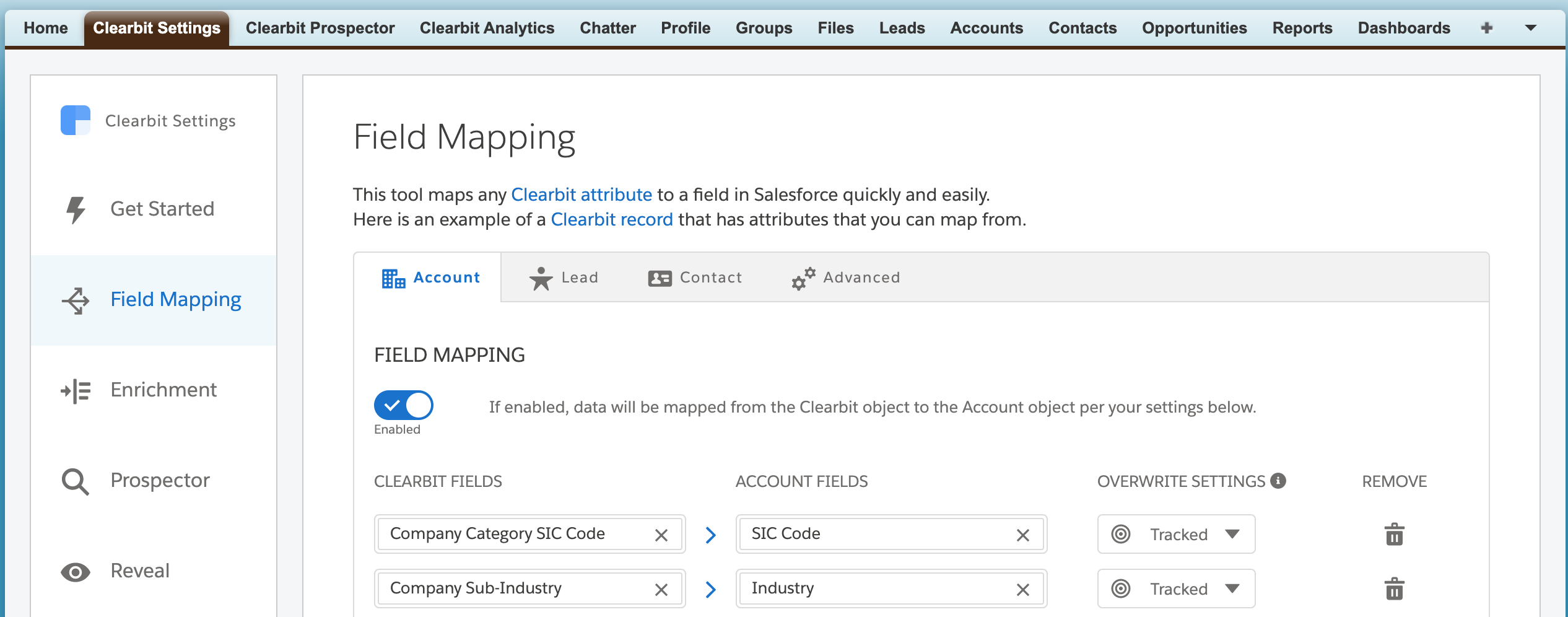Open Tracked dropdown for Industry row
Image resolution: width=1568 pixels, height=617 pixels.
click(1176, 589)
